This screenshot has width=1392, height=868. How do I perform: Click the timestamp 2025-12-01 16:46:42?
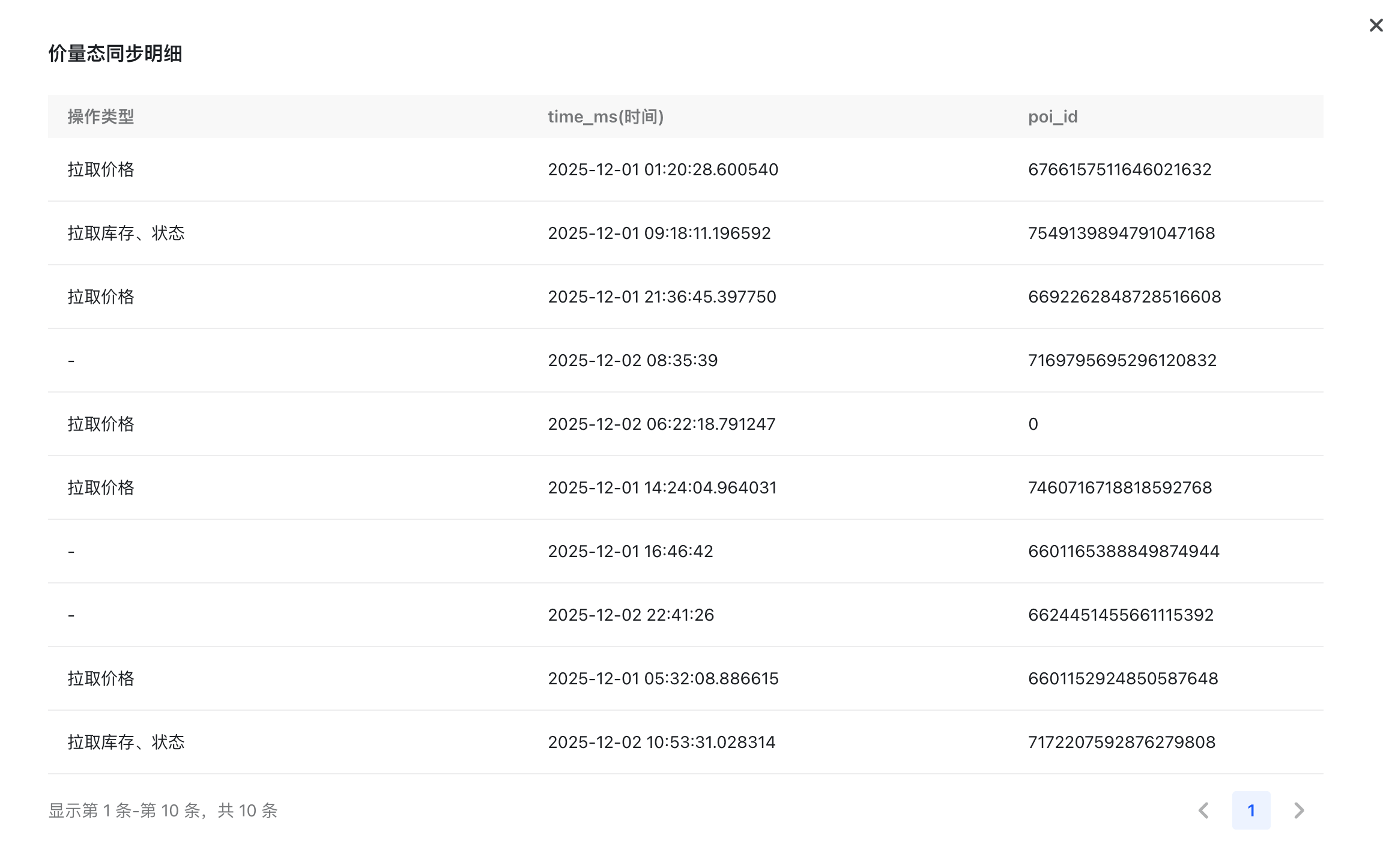(630, 551)
